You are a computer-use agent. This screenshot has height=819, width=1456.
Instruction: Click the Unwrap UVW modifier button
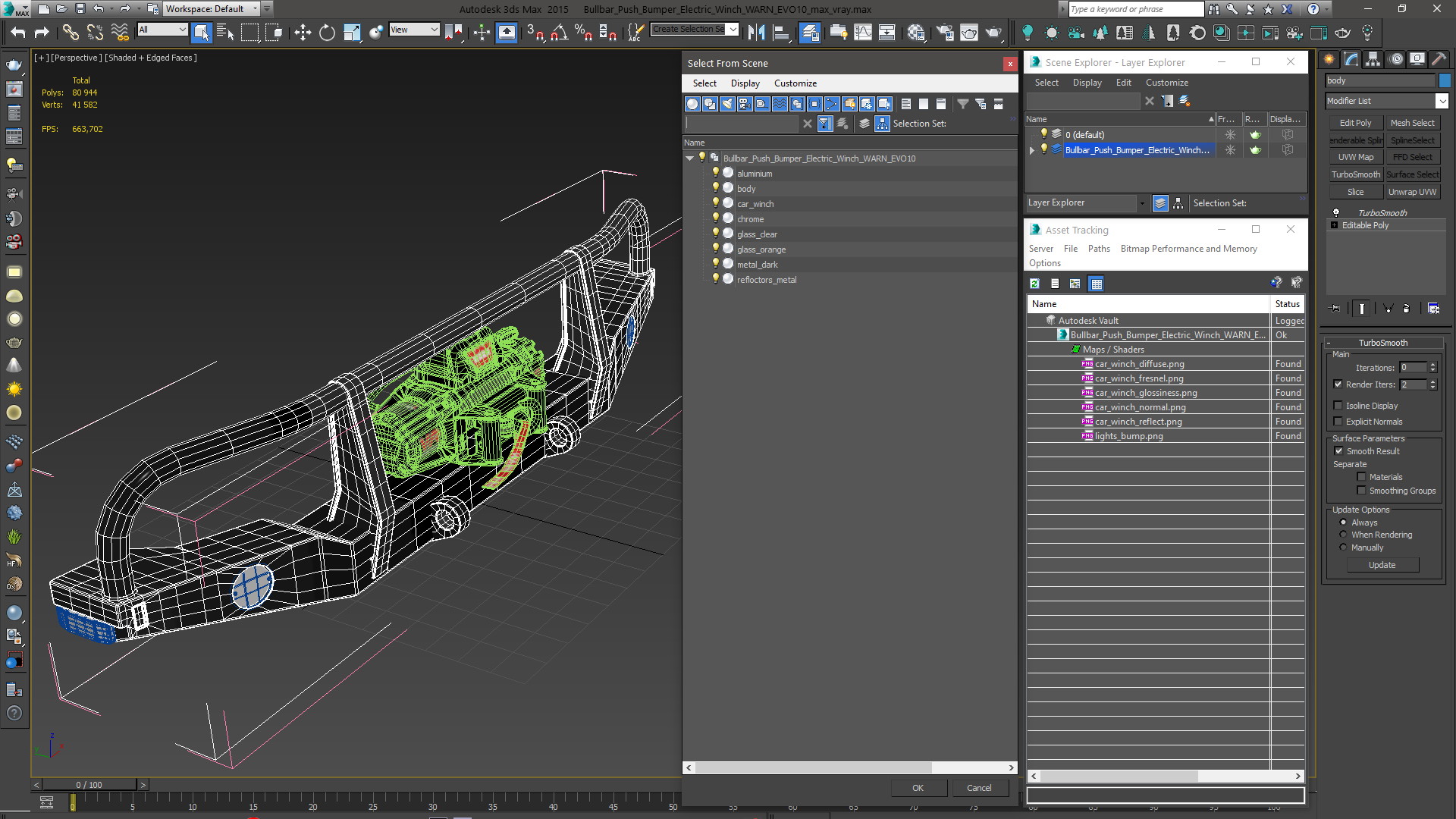(1412, 192)
